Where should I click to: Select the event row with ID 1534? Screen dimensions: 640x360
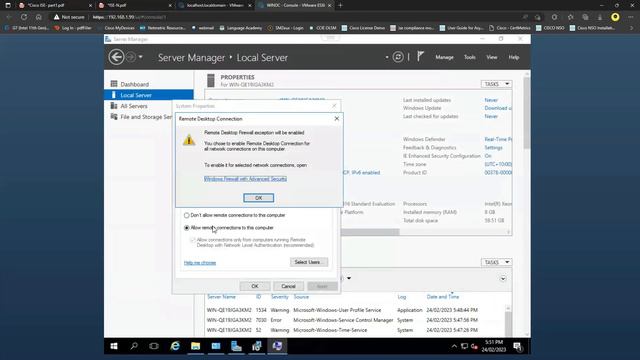pyautogui.click(x=355, y=310)
